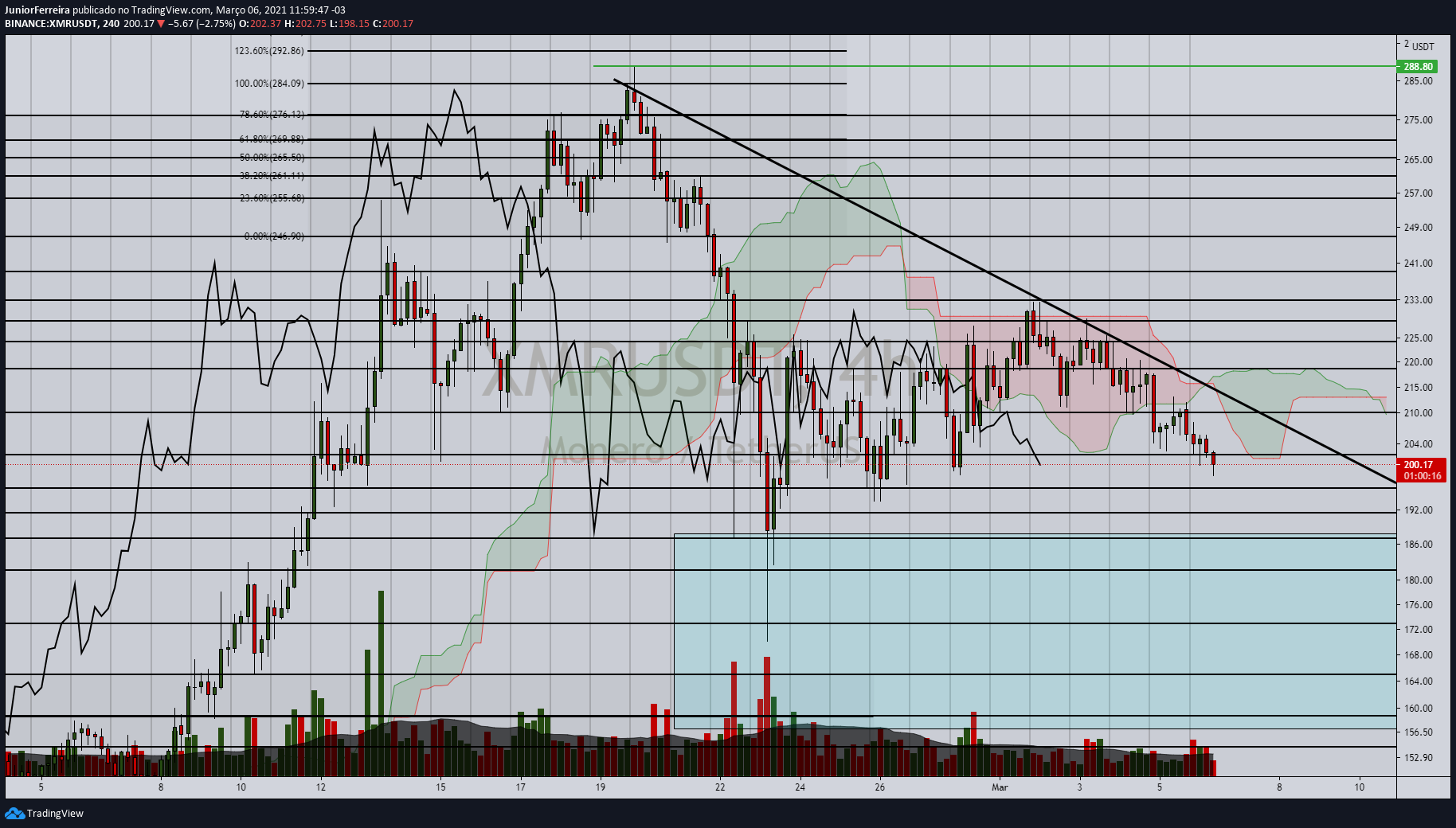The height and width of the screenshot is (828, 1456).
Task: Open the JuniorFerreira author name
Action: point(37,10)
